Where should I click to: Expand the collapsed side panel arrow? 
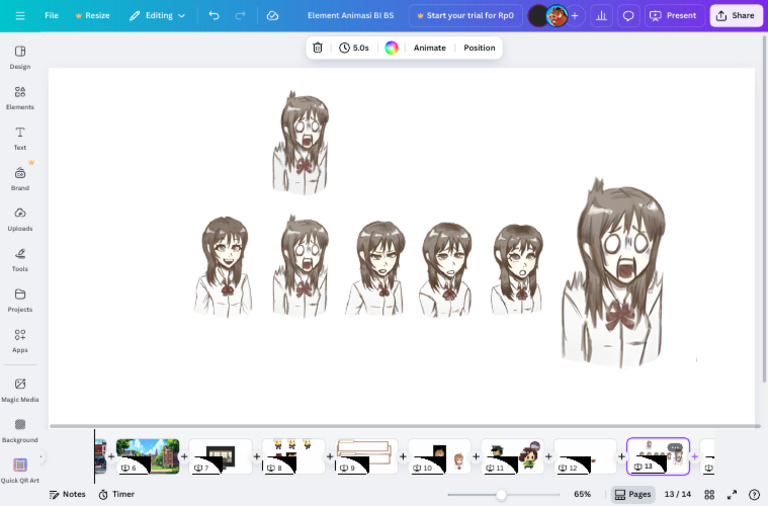(41, 457)
